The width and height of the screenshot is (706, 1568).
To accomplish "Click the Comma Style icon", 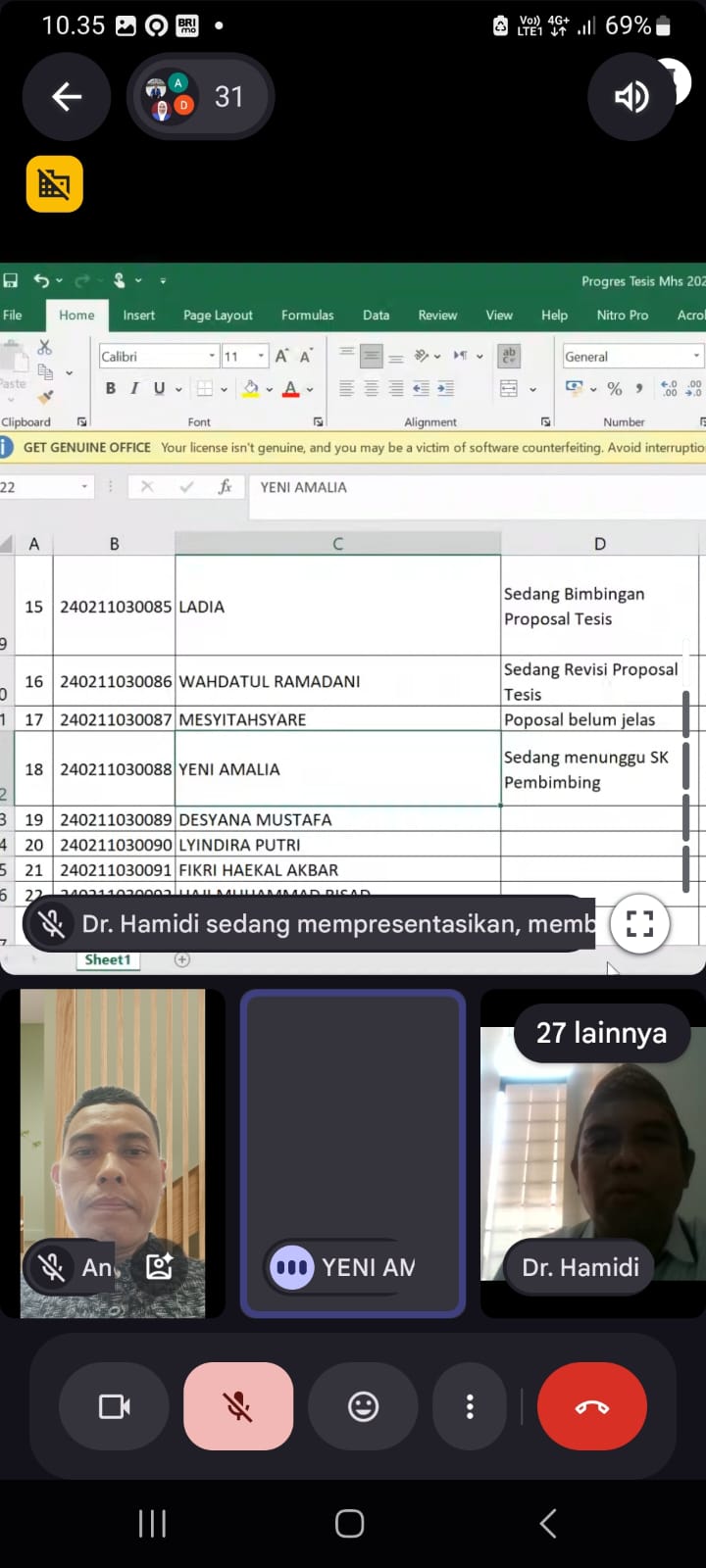I will (x=639, y=389).
